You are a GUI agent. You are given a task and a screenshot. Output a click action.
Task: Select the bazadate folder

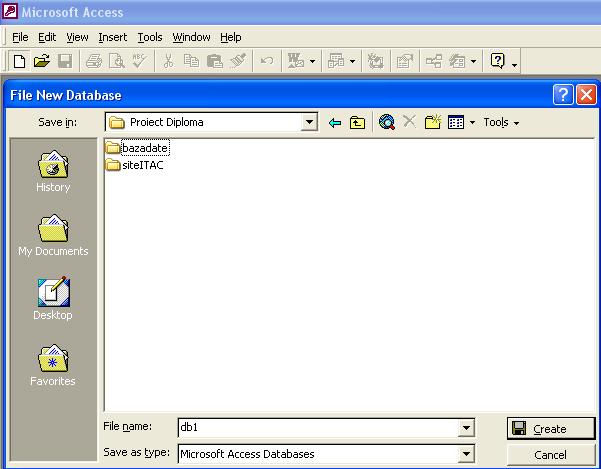[137, 148]
